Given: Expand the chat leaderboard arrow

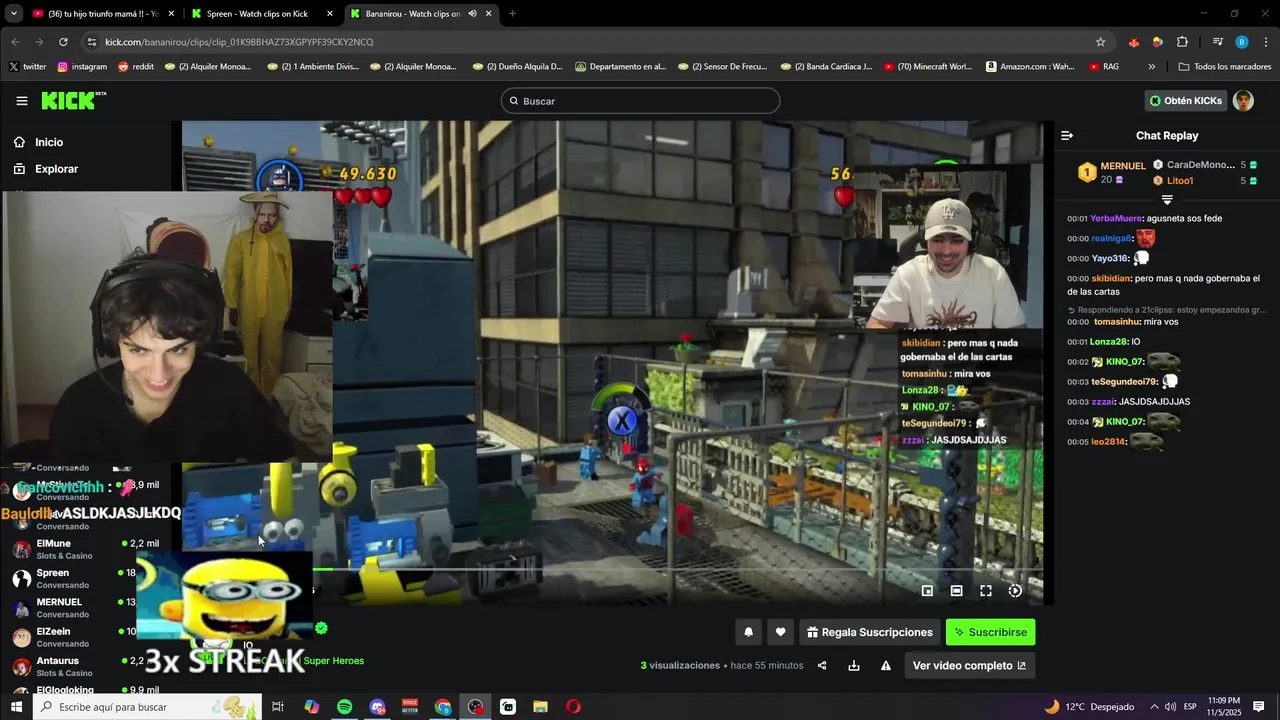Looking at the screenshot, I should coord(1167,200).
